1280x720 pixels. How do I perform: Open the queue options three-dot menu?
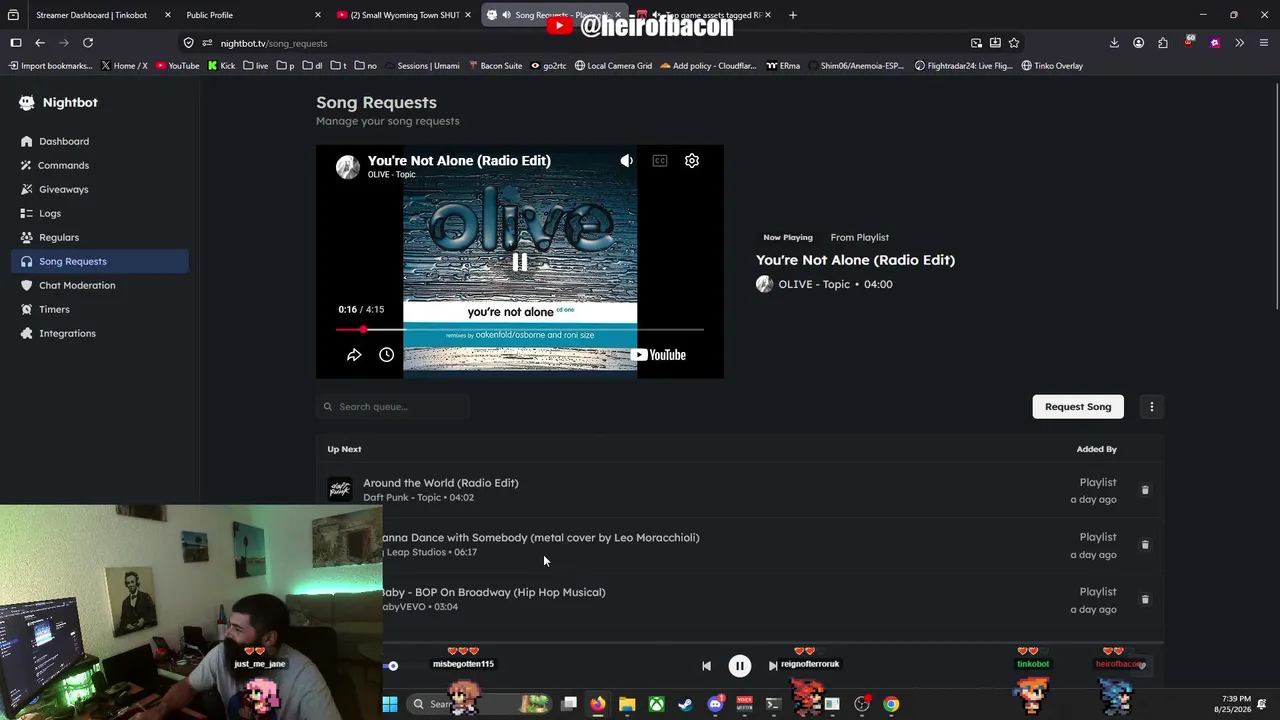pyautogui.click(x=1152, y=406)
